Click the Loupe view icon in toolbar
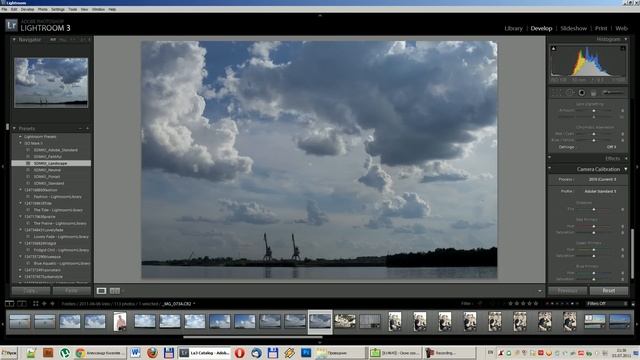Screen dimensions: 640x360 tap(101, 291)
